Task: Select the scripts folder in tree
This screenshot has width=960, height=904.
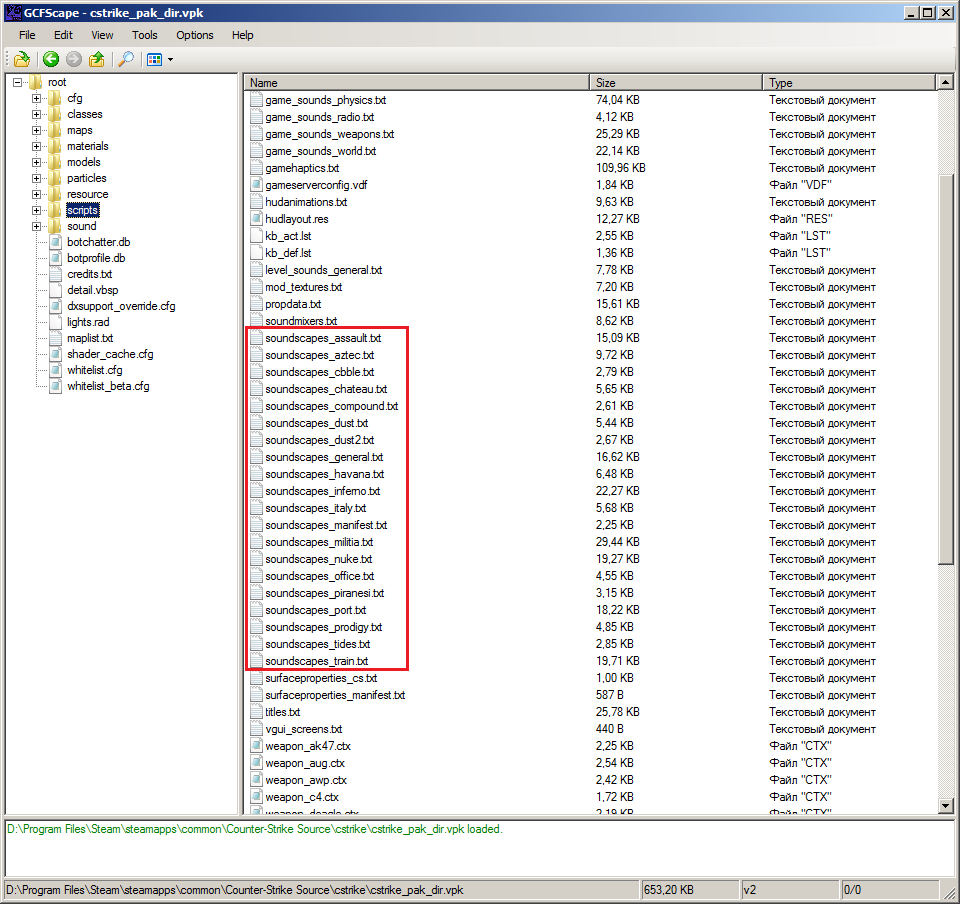Action: (x=83, y=210)
